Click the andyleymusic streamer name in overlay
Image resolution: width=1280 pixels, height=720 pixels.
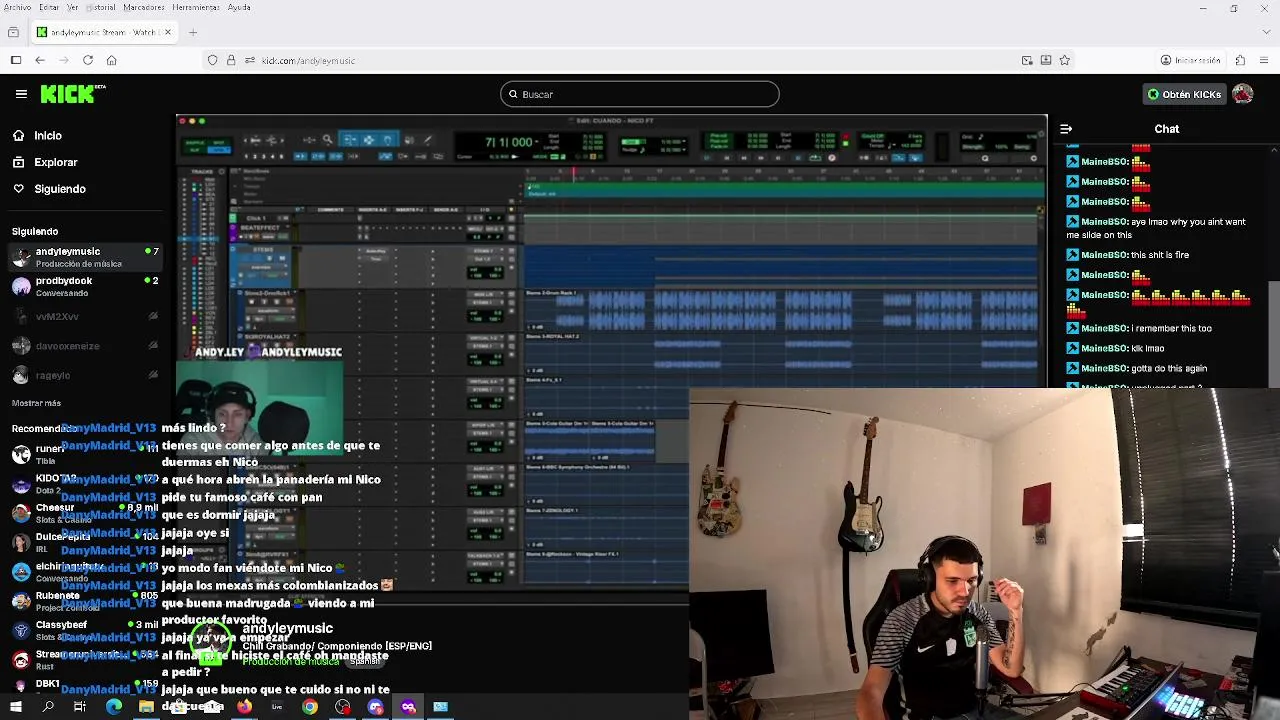coord(288,628)
